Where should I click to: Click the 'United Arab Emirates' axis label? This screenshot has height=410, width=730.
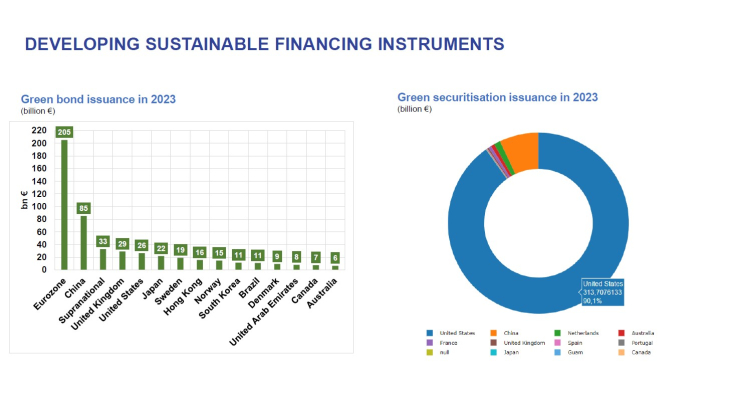point(264,312)
